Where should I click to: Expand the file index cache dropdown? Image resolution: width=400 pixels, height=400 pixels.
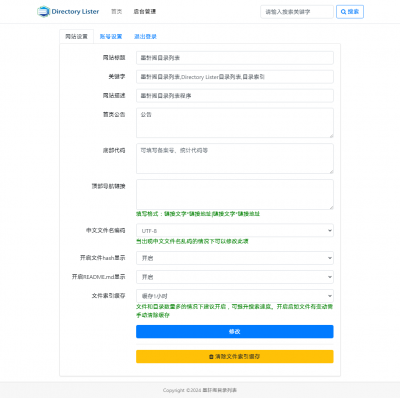click(x=235, y=296)
